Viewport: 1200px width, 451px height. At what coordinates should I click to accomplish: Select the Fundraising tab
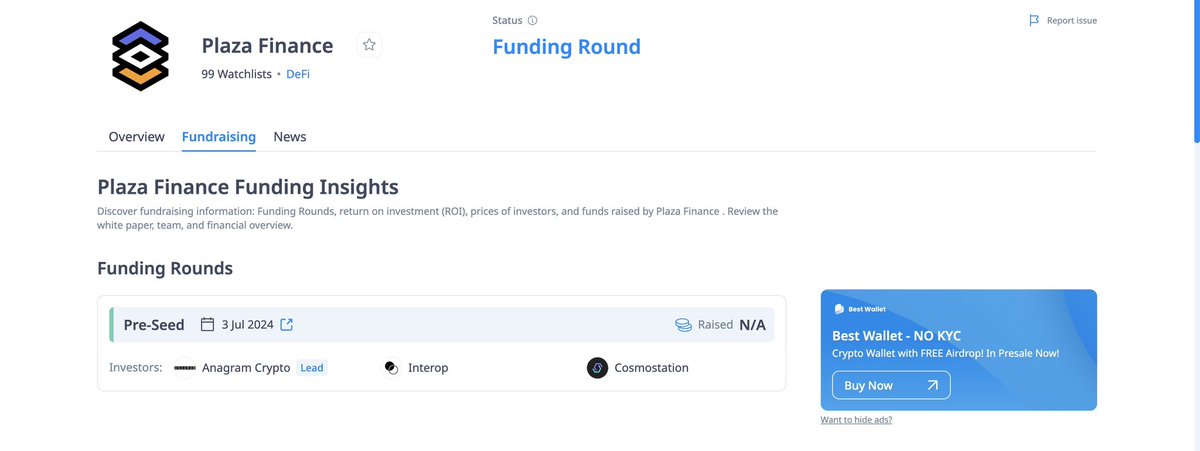219,136
